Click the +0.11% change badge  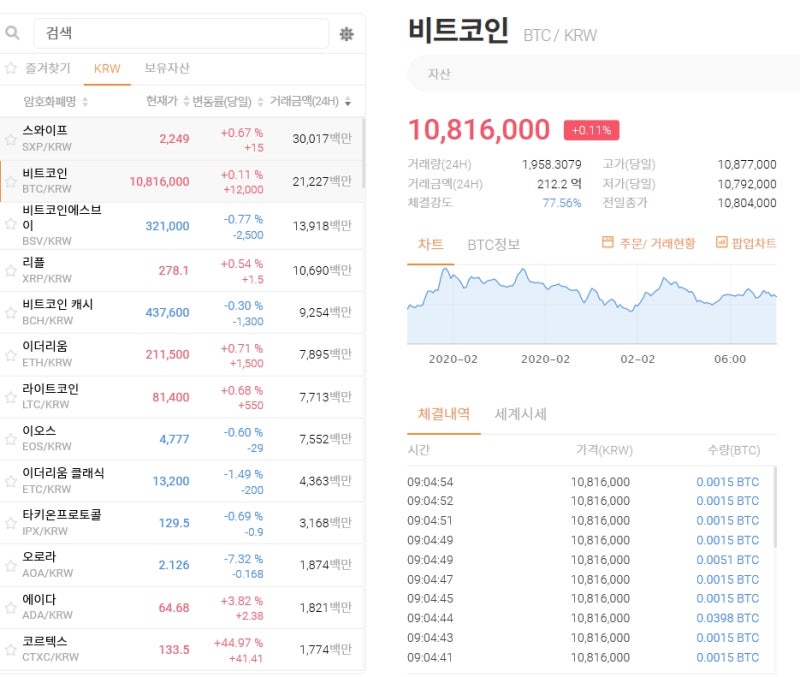coord(591,130)
